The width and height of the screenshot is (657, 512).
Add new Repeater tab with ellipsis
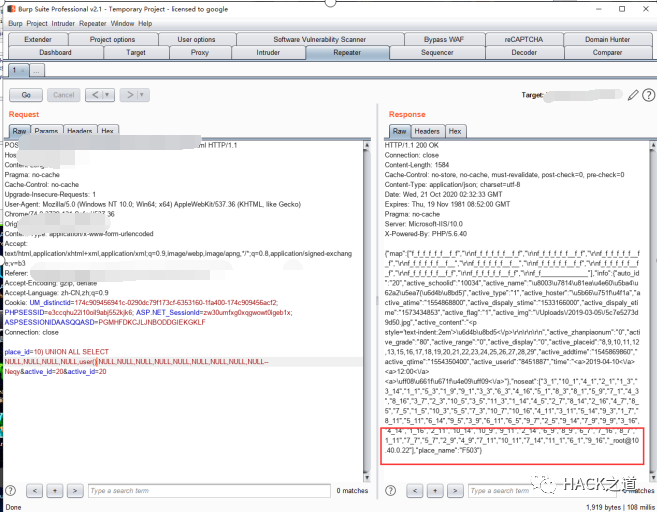coord(37,70)
